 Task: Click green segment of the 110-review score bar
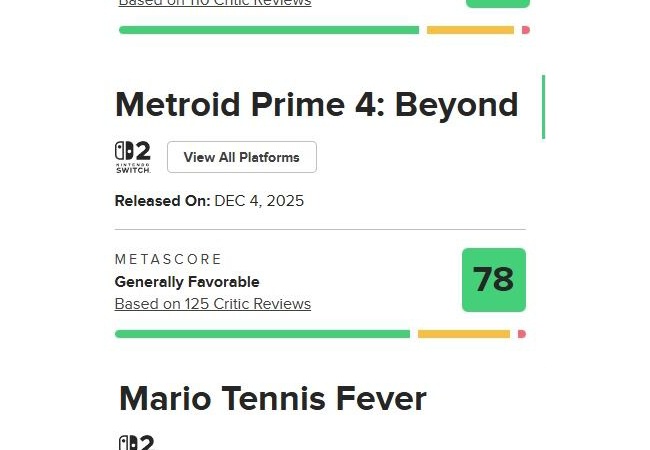(x=268, y=30)
